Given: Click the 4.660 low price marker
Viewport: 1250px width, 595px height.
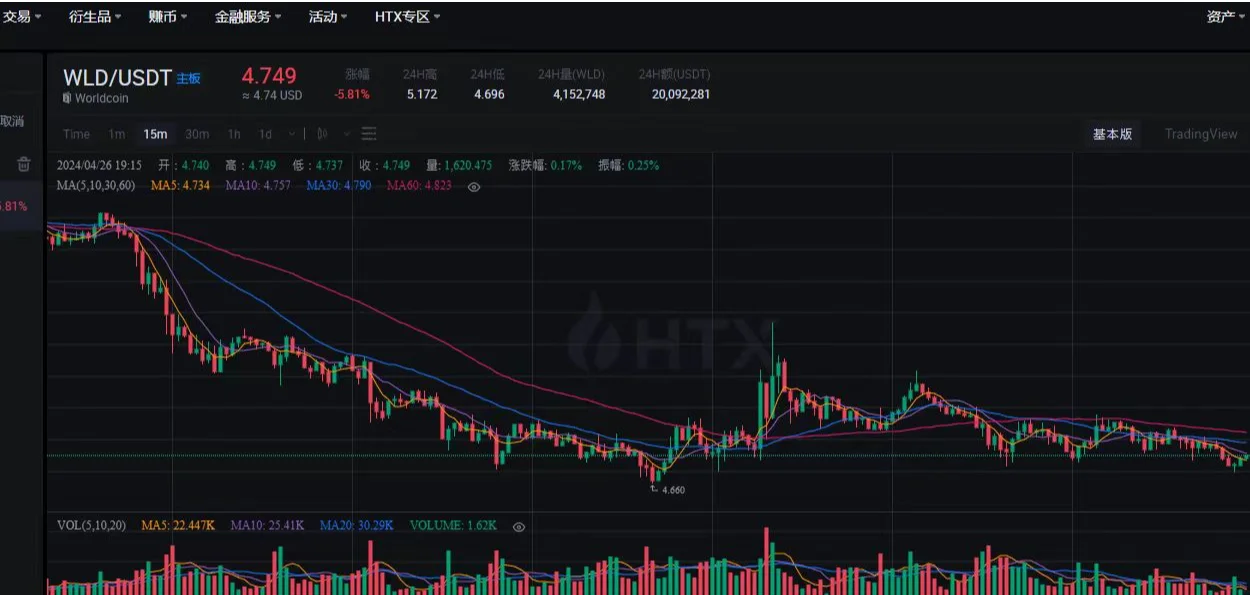Looking at the screenshot, I should (673, 490).
